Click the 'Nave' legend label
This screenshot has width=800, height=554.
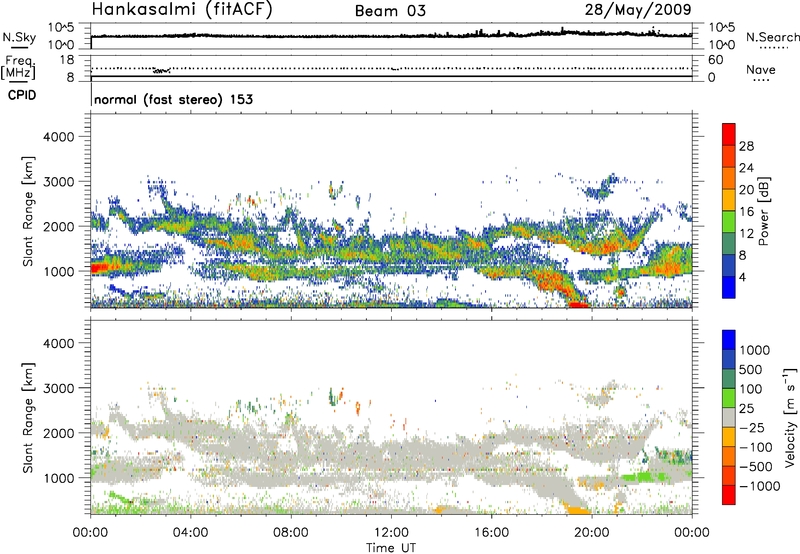click(761, 69)
